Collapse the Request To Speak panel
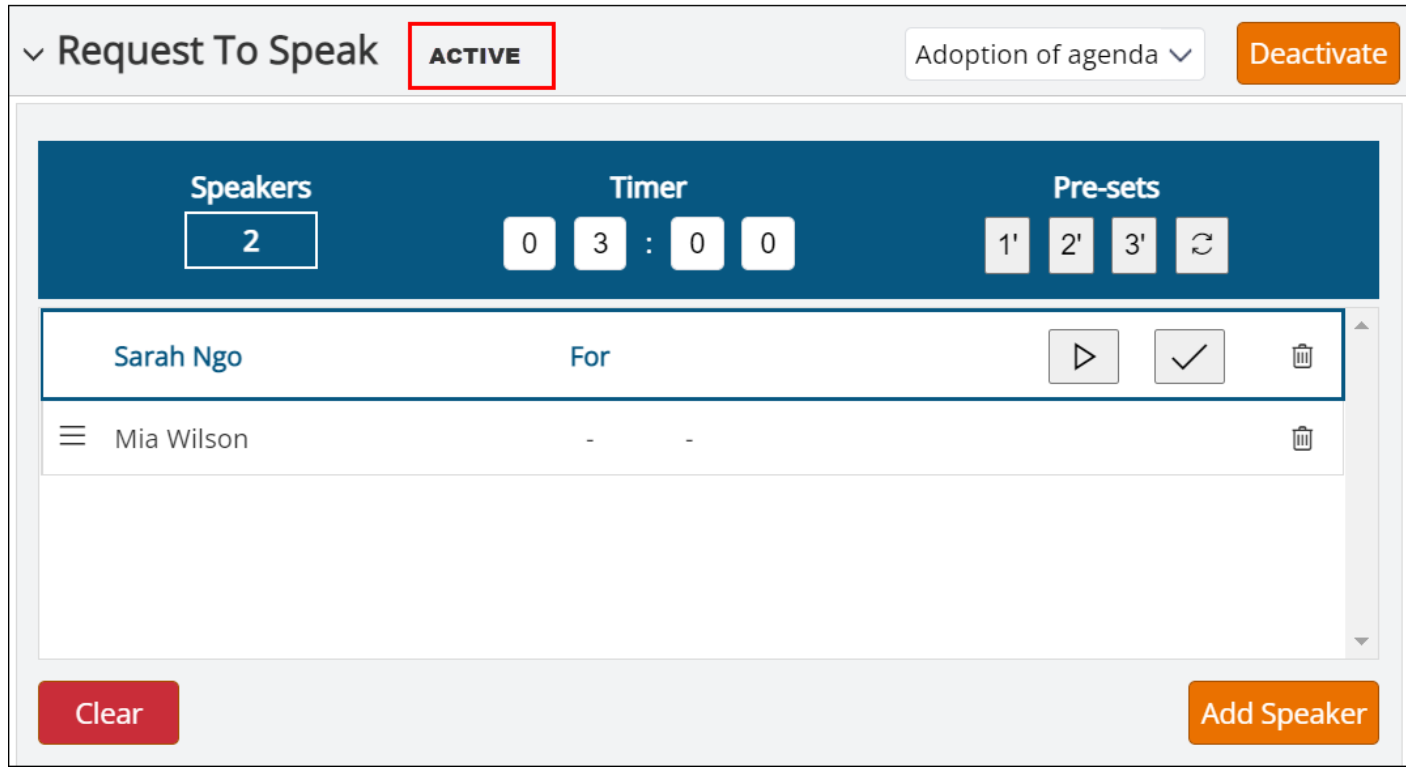1406x771 pixels. [34, 54]
